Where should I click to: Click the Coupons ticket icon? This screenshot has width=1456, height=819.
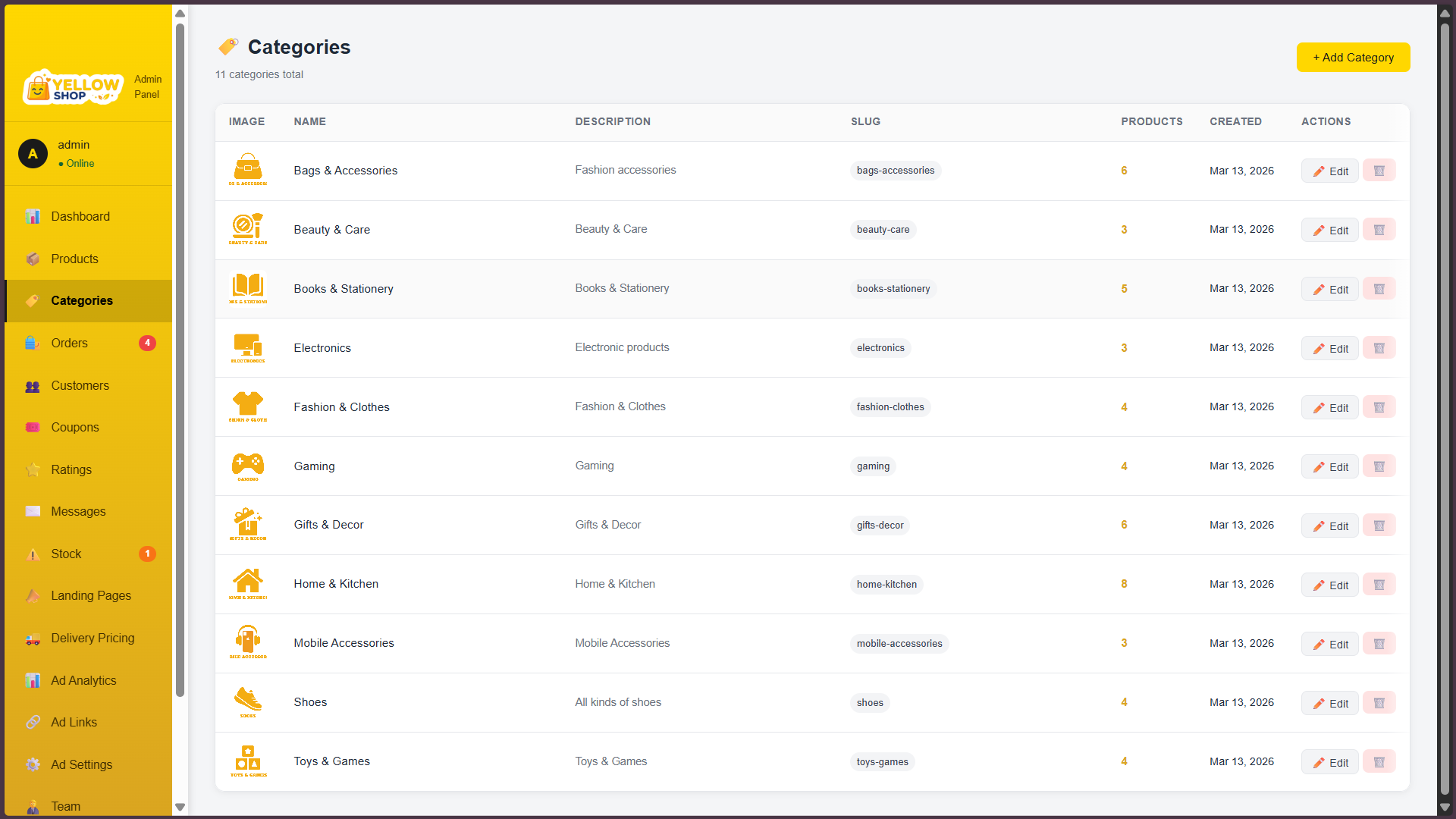(33, 428)
